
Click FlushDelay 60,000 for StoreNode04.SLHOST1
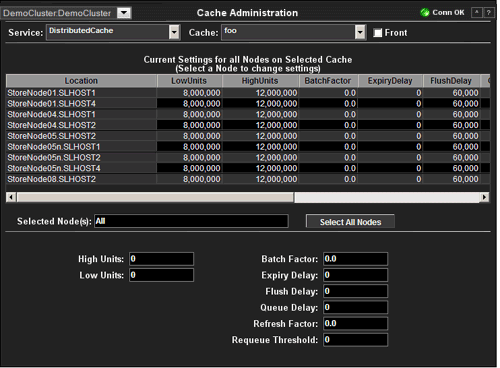(x=465, y=114)
